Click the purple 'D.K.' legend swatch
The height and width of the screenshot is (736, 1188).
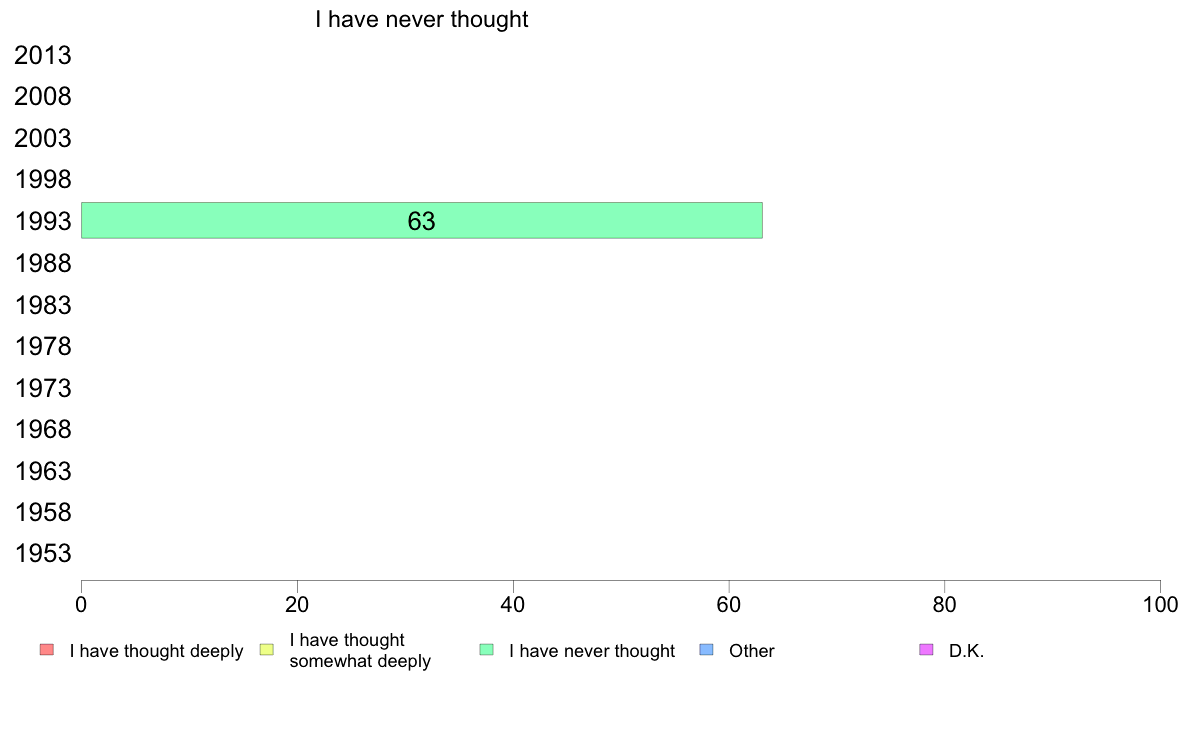point(926,650)
